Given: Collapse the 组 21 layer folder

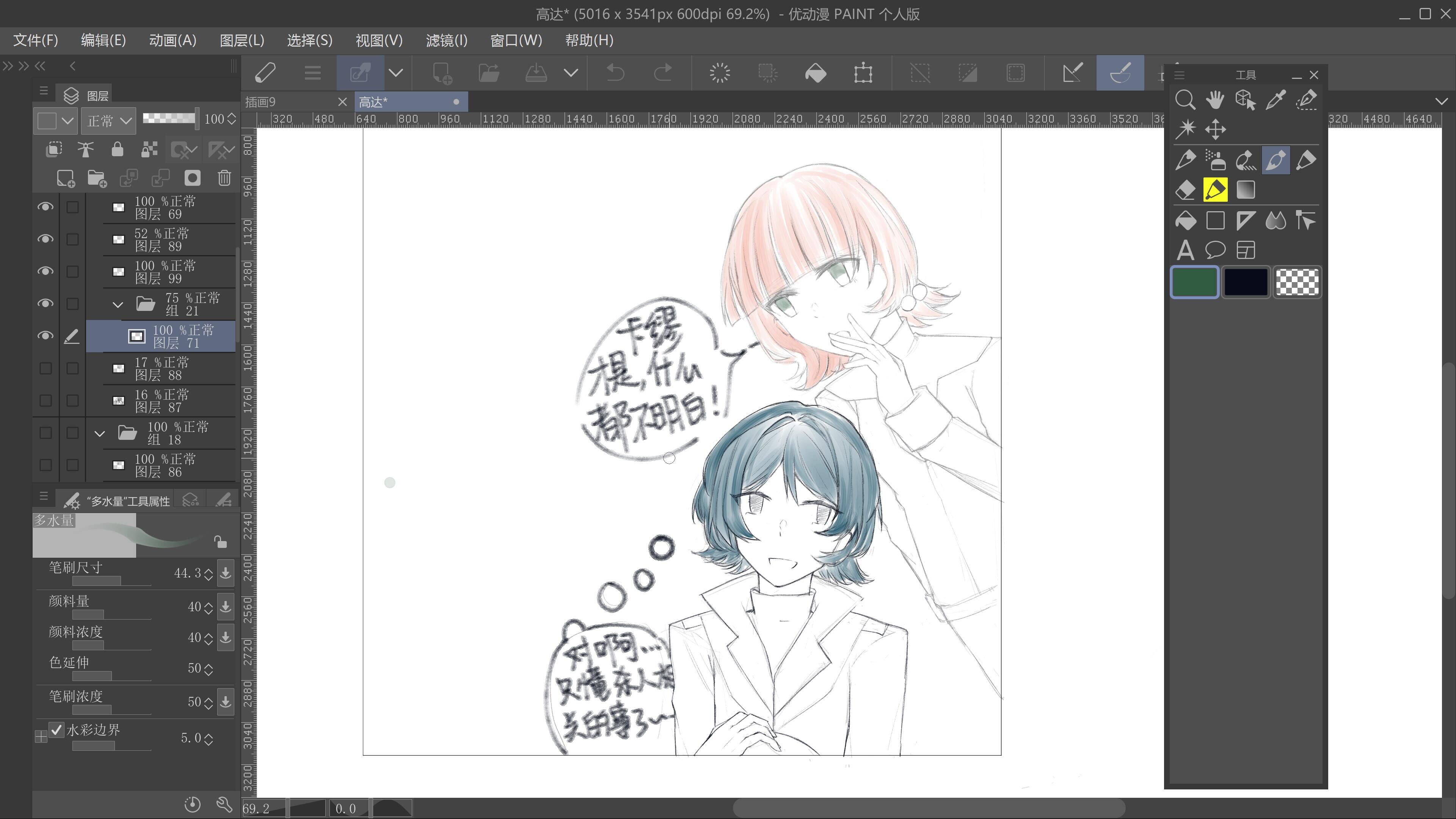Looking at the screenshot, I should pyautogui.click(x=118, y=304).
